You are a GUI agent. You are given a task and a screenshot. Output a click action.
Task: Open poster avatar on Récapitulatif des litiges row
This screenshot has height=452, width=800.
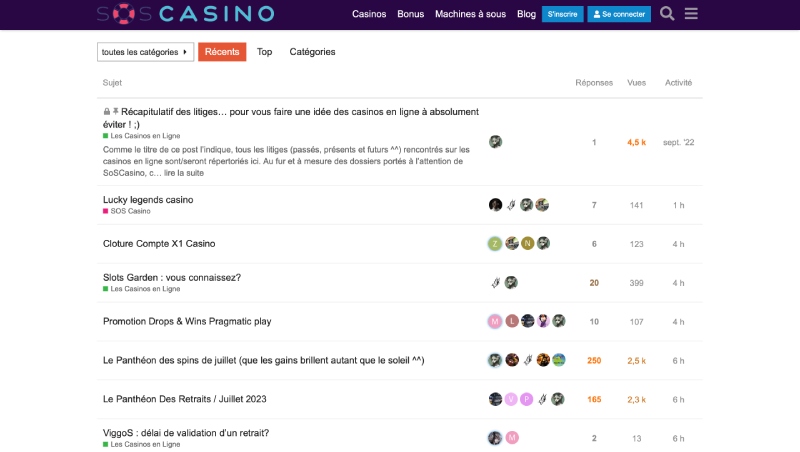[495, 142]
